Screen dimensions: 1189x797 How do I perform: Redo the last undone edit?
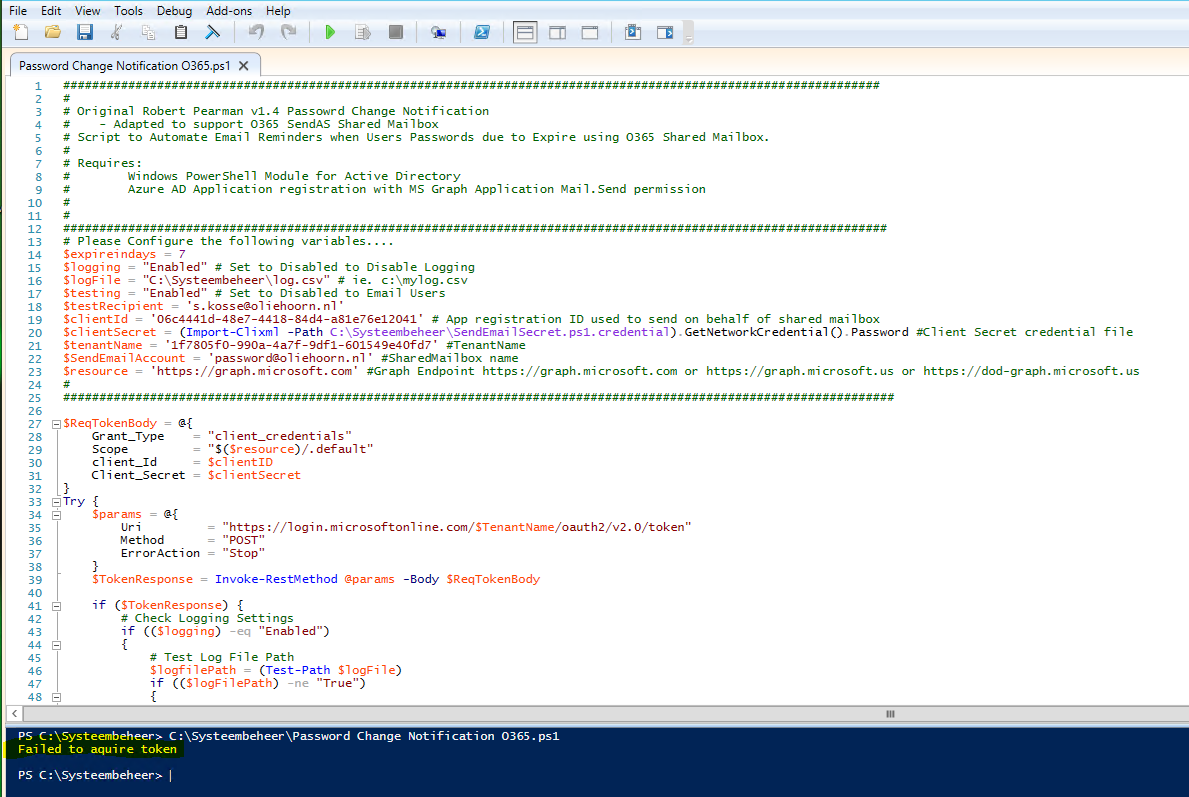(288, 32)
